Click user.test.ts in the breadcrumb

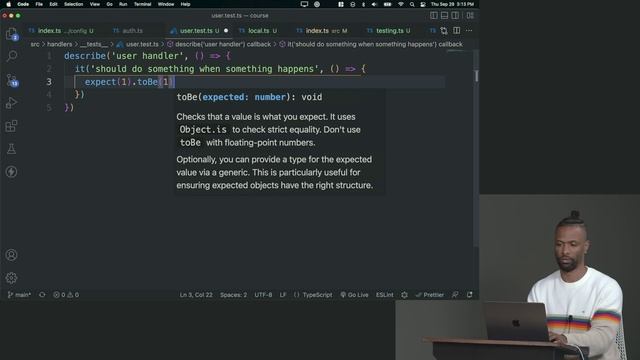(142, 44)
